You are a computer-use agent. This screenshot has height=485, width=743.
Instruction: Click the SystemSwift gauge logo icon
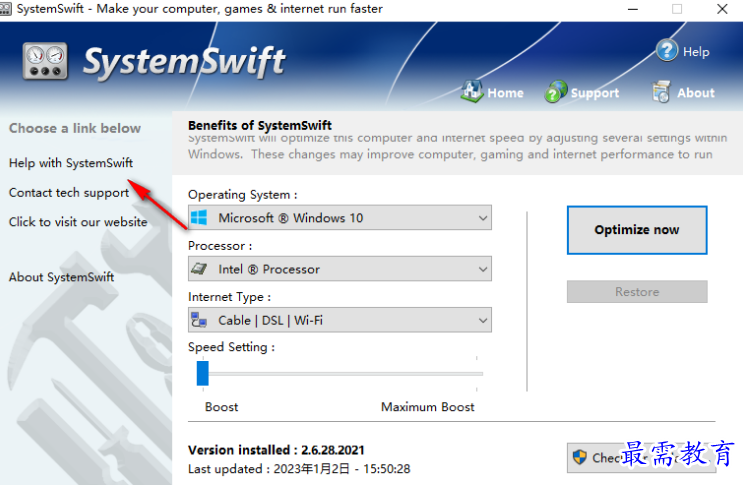[45, 61]
